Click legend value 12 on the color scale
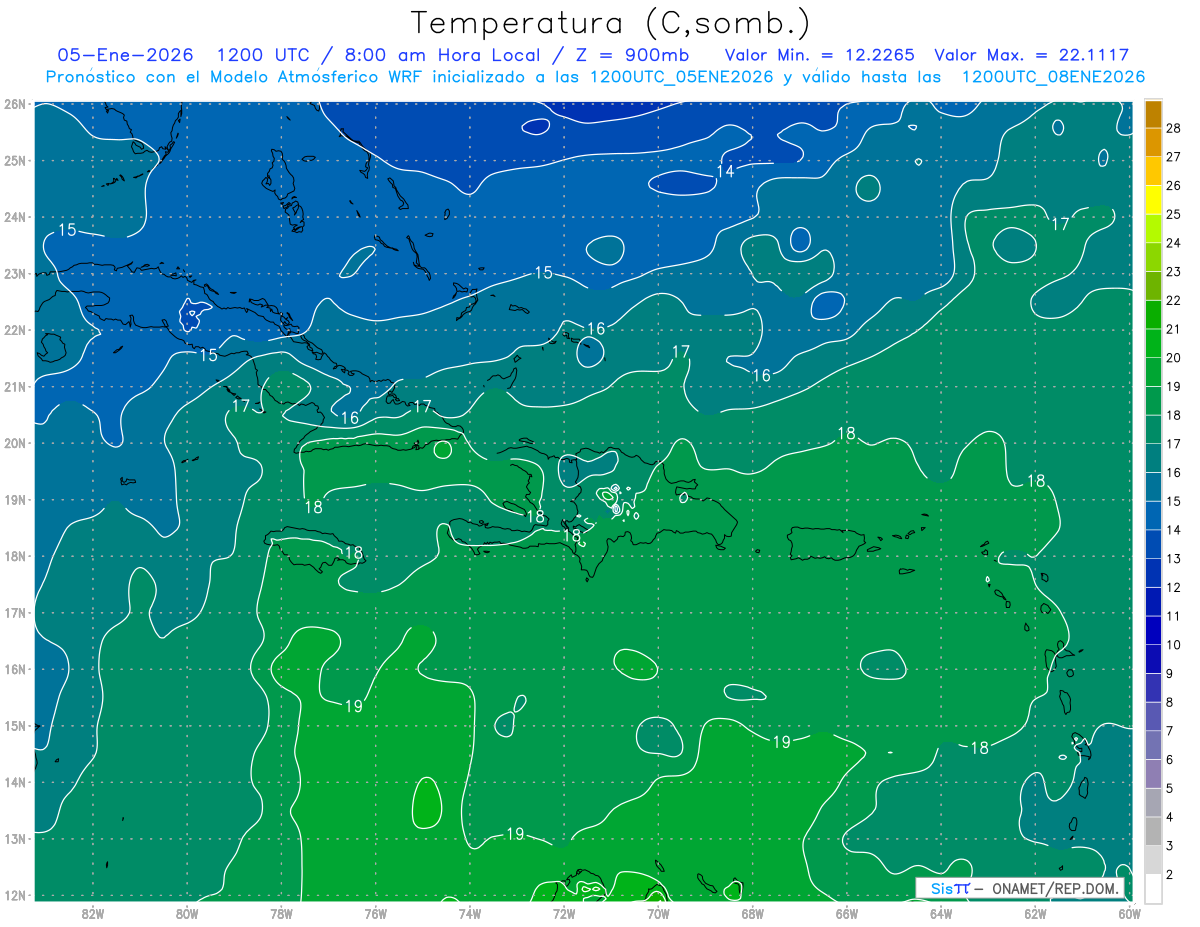The height and width of the screenshot is (927, 1200). click(x=1174, y=587)
